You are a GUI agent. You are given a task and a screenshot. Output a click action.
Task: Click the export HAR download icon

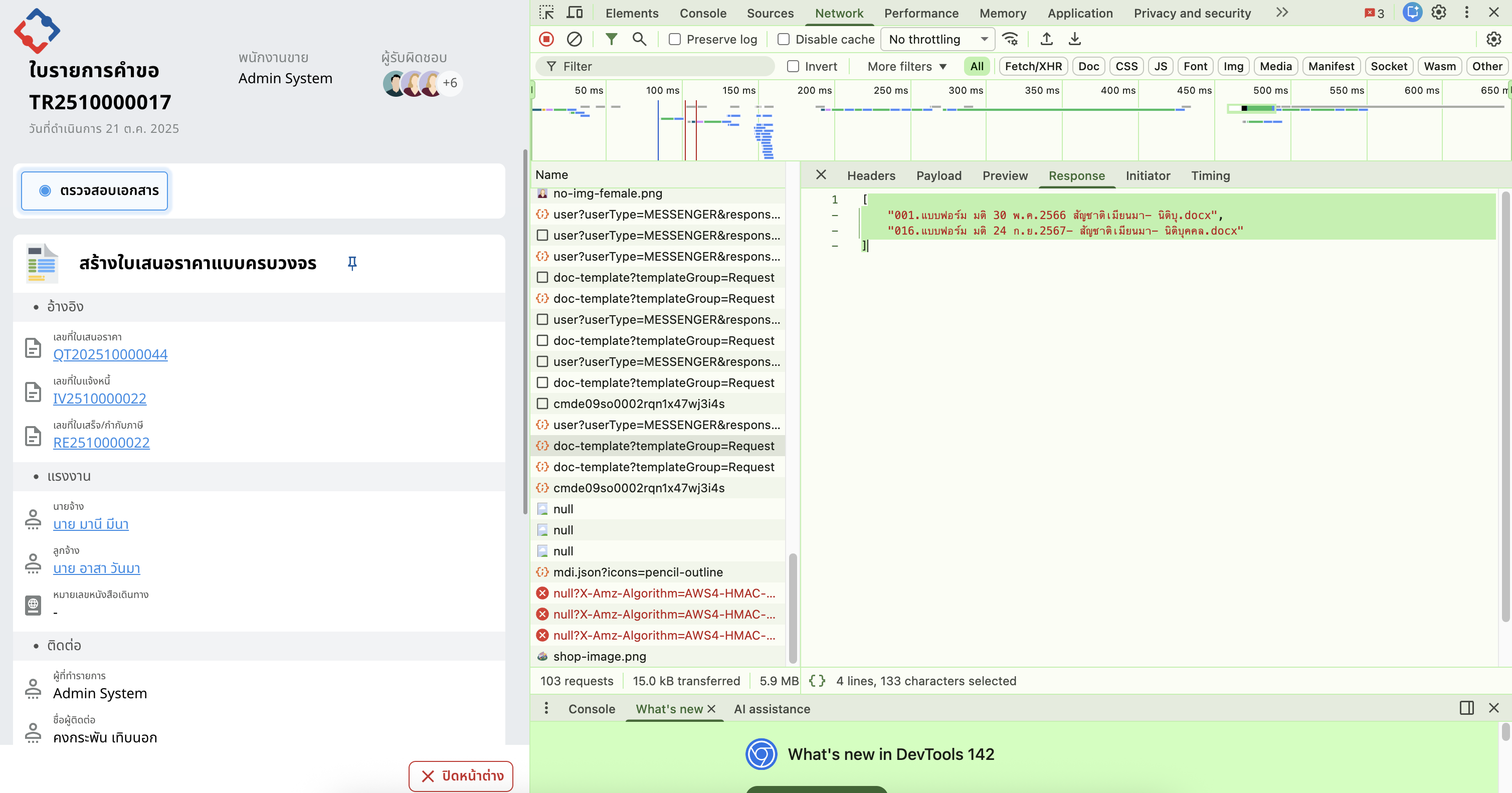[1074, 39]
